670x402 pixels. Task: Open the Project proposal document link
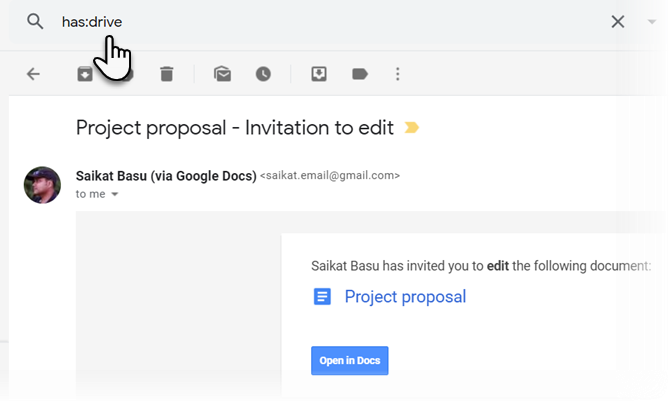405,297
